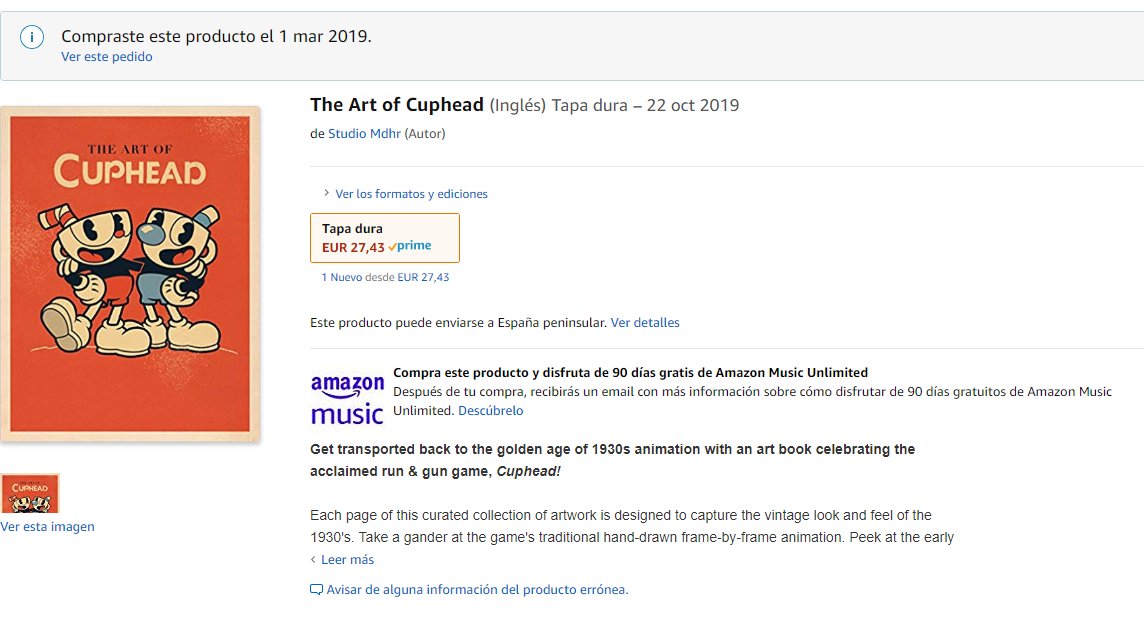
Task: Click the chevron next to 'Leer más'
Action: coord(313,560)
